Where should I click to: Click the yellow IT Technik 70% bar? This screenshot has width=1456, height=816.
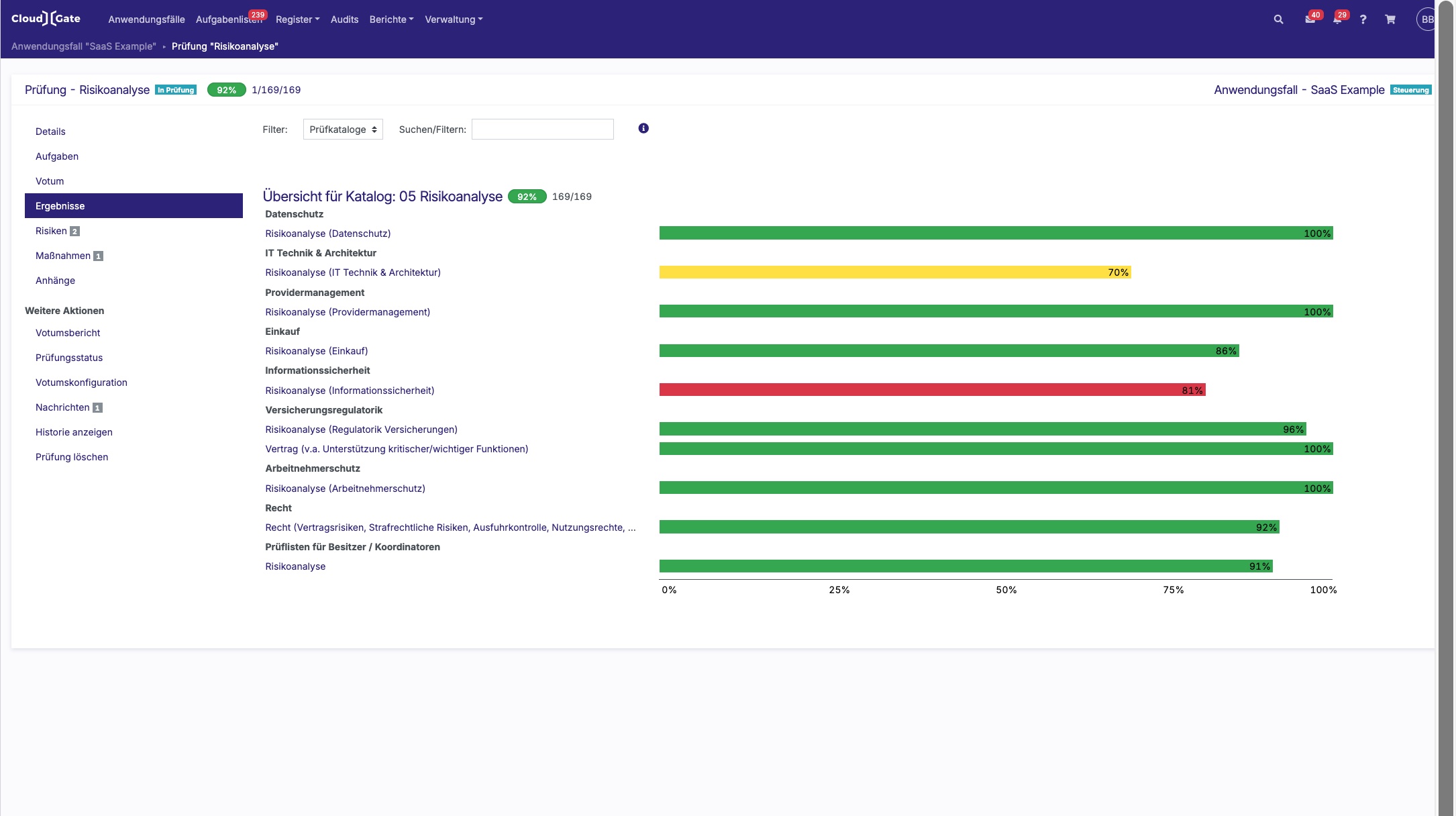(894, 272)
